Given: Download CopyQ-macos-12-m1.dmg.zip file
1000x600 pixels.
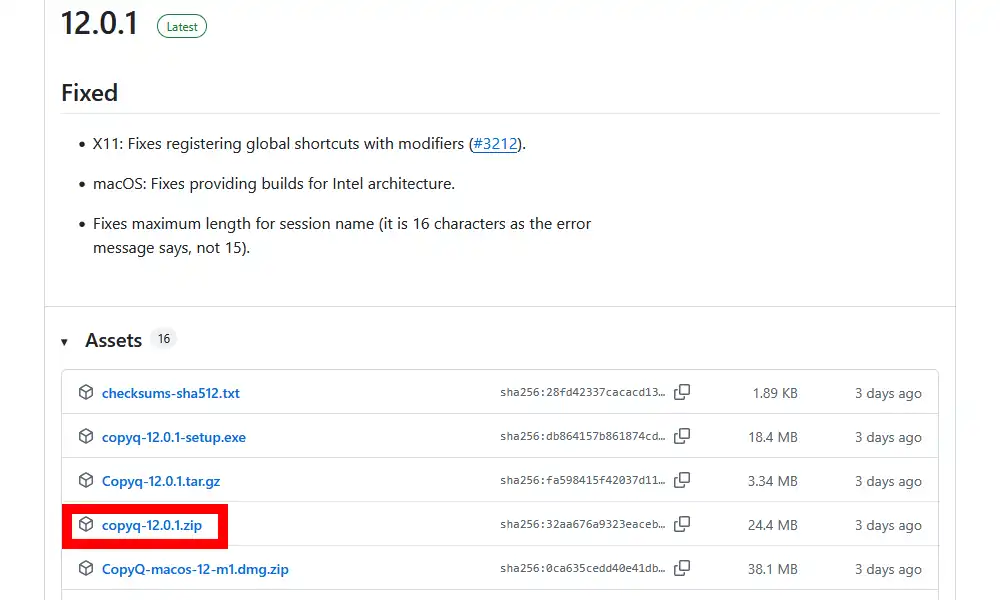Looking at the screenshot, I should point(195,569).
